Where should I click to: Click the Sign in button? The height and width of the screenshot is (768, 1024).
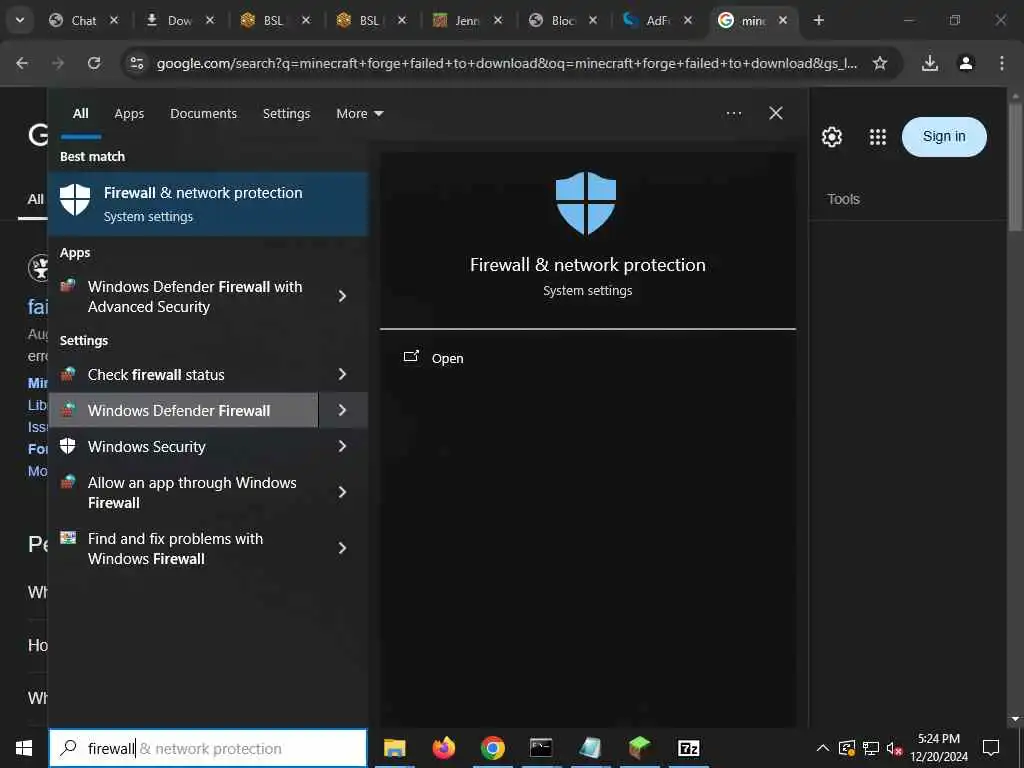tap(944, 136)
